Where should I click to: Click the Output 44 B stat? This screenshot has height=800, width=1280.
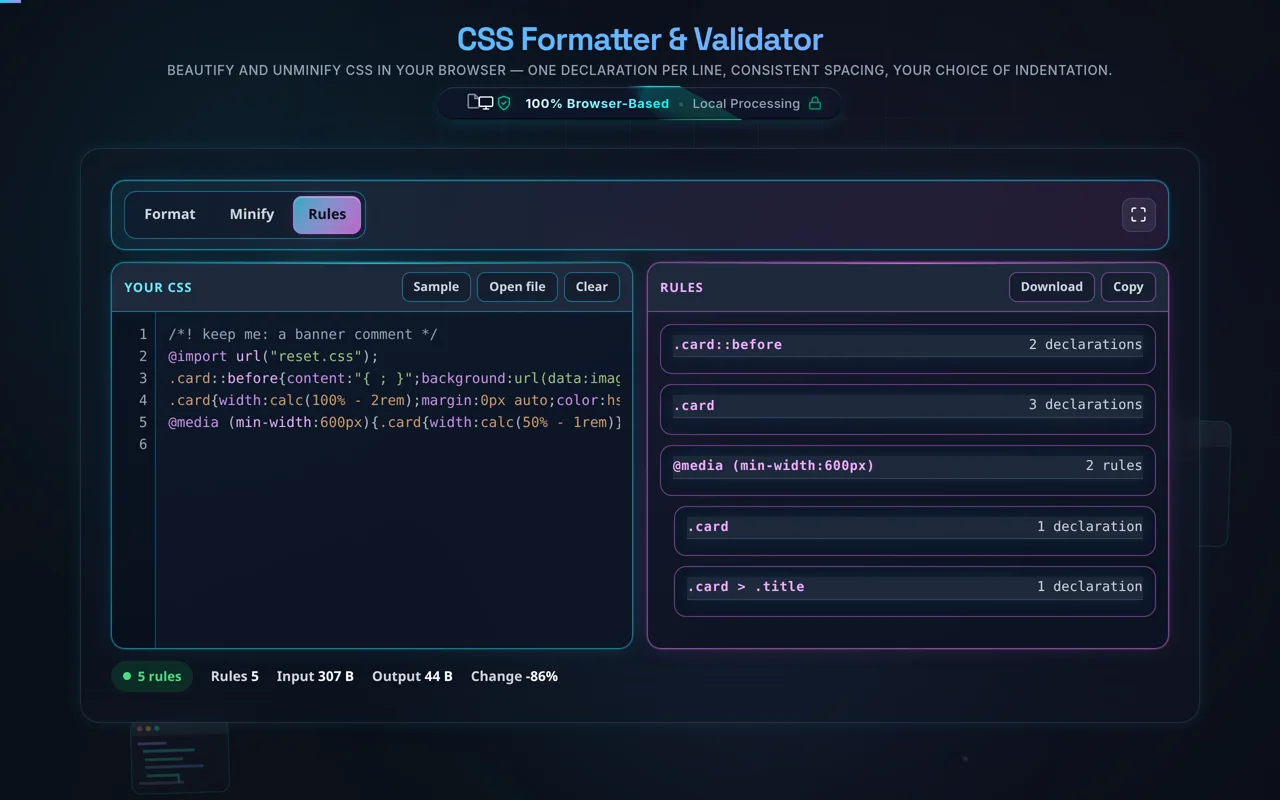pyautogui.click(x=412, y=676)
